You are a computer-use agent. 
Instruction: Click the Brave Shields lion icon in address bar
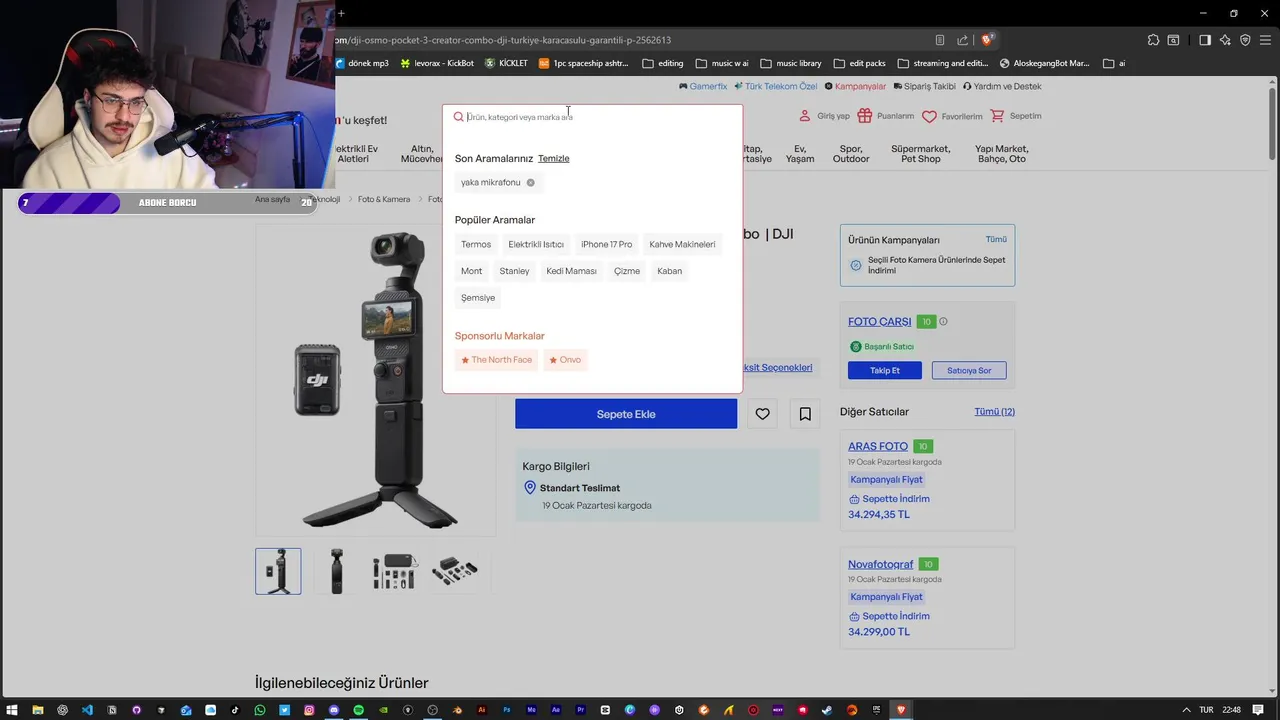click(x=987, y=40)
